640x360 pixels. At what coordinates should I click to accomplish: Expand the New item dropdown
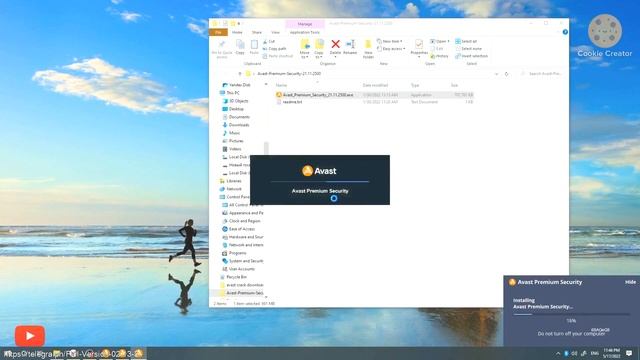(390, 41)
